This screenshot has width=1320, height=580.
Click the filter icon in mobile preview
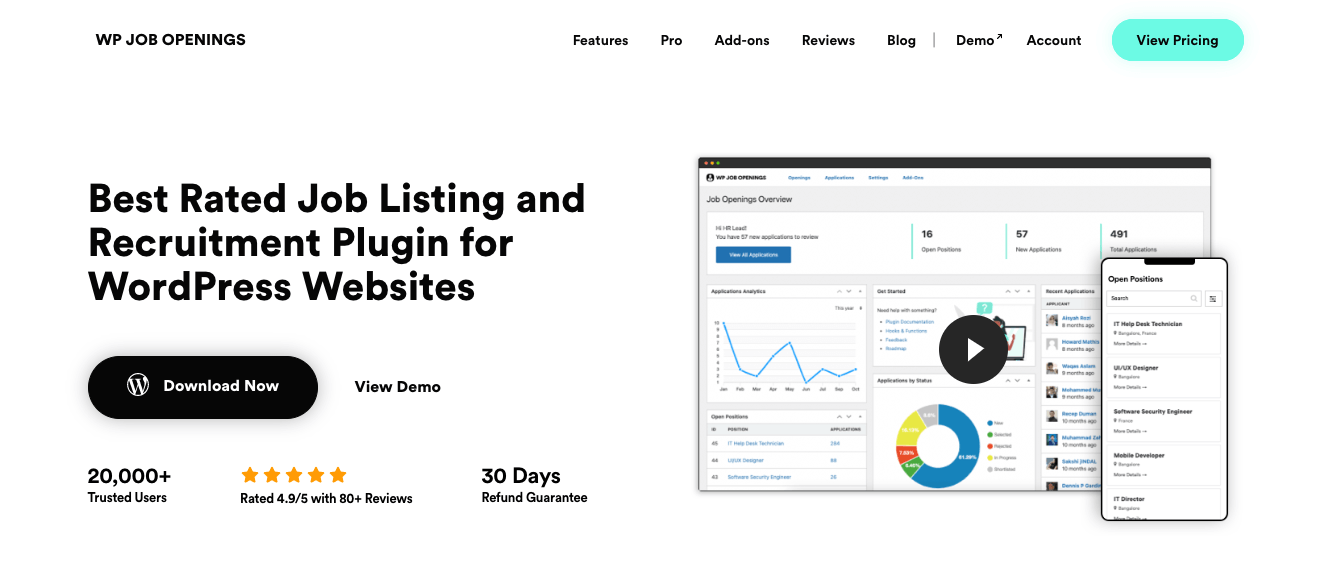pyautogui.click(x=1213, y=298)
